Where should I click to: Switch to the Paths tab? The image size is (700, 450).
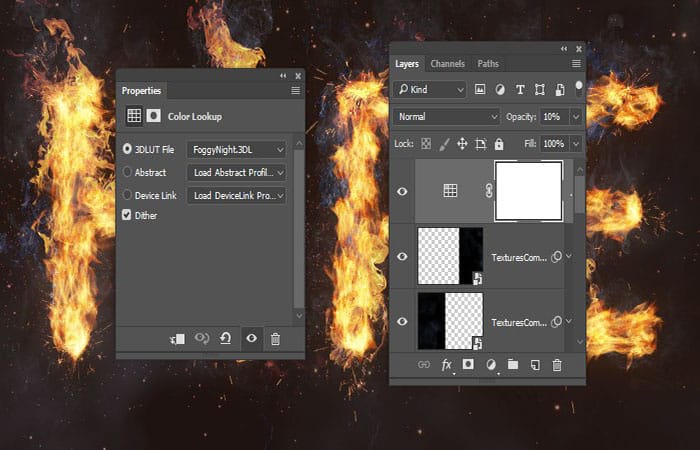pyautogui.click(x=488, y=64)
